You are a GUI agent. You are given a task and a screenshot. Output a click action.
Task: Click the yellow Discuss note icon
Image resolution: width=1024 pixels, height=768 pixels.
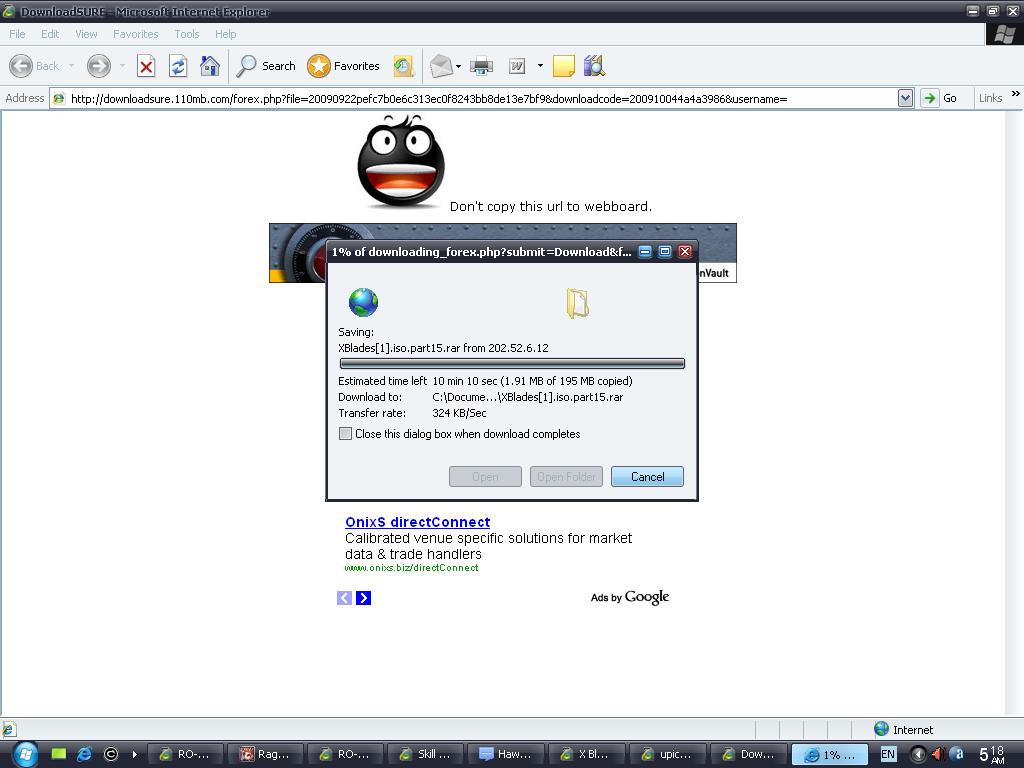(x=564, y=66)
